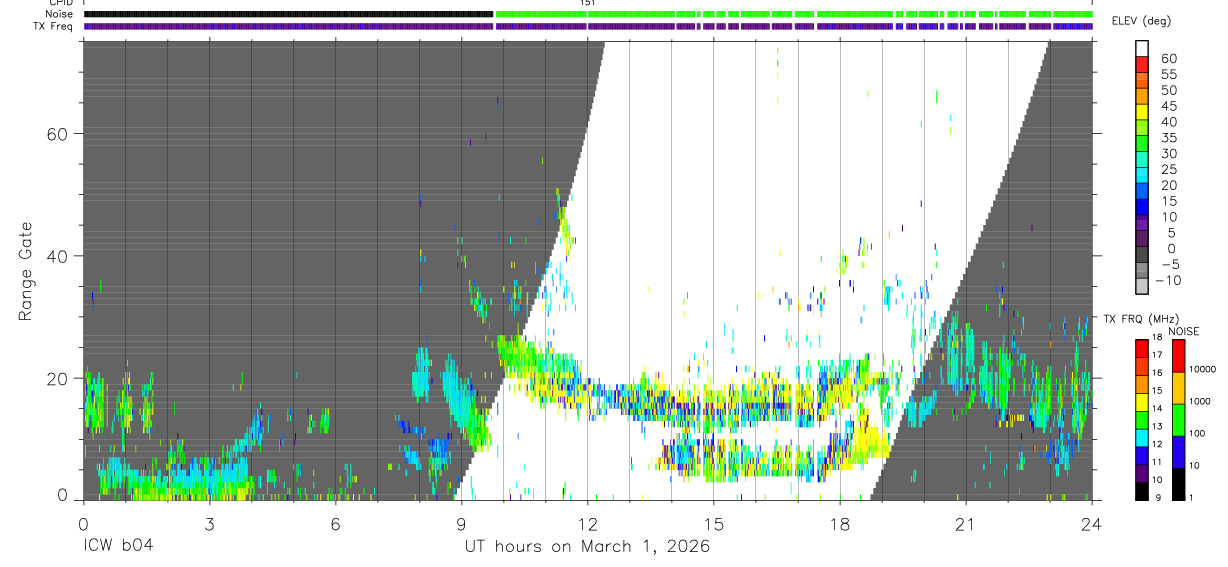Select the red segment of TX FRQ color bar
Image resolution: width=1228 pixels, height=567 pixels.
click(1141, 348)
